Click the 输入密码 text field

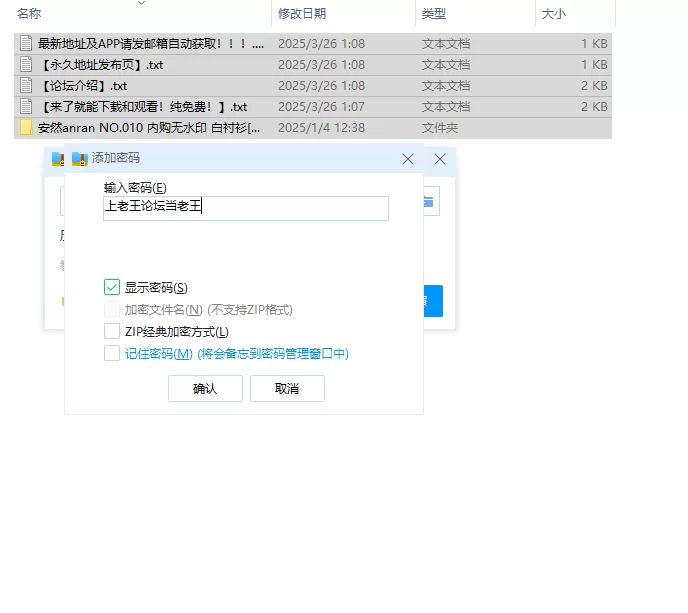246,208
